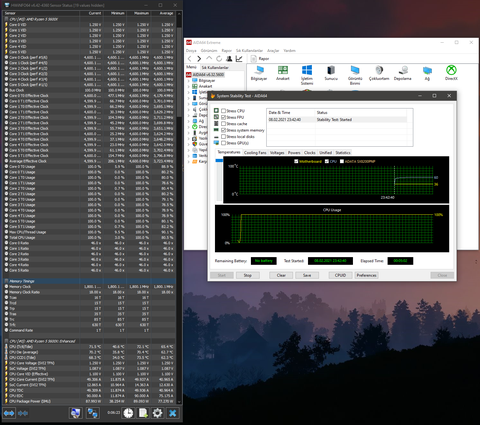Enable Stress cache checkbox
The image size is (480, 425).
(x=224, y=124)
